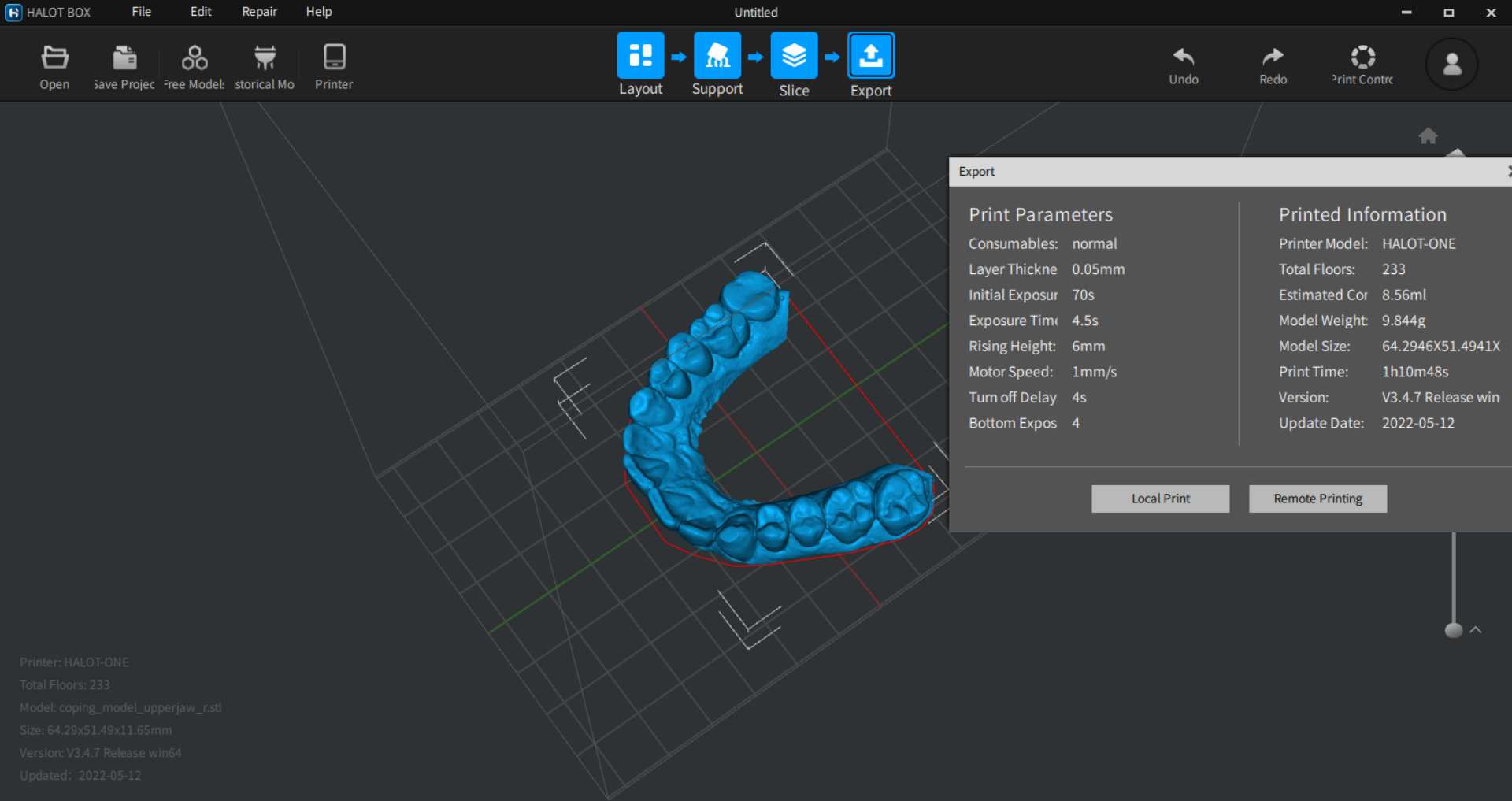Open Historical Models
Image resolution: width=1512 pixels, height=801 pixels.
265,65
